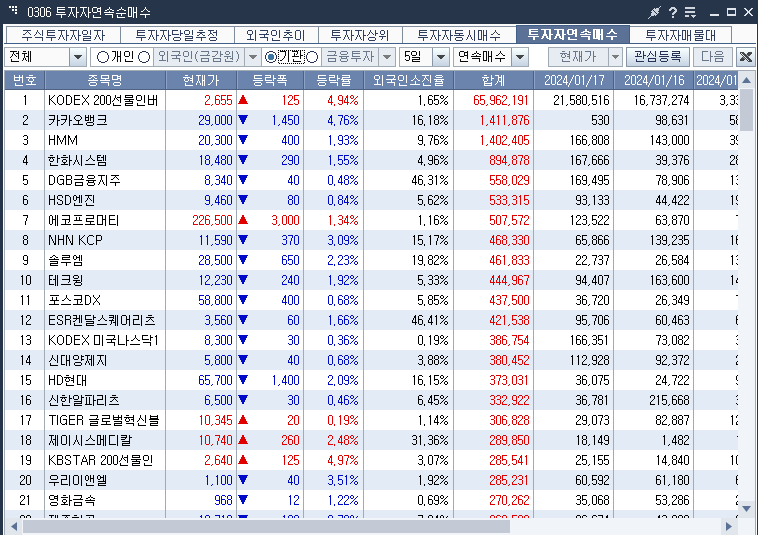This screenshot has width=758, height=535.
Task: Expand the 현재가 dropdown arrow
Action: click(x=615, y=57)
